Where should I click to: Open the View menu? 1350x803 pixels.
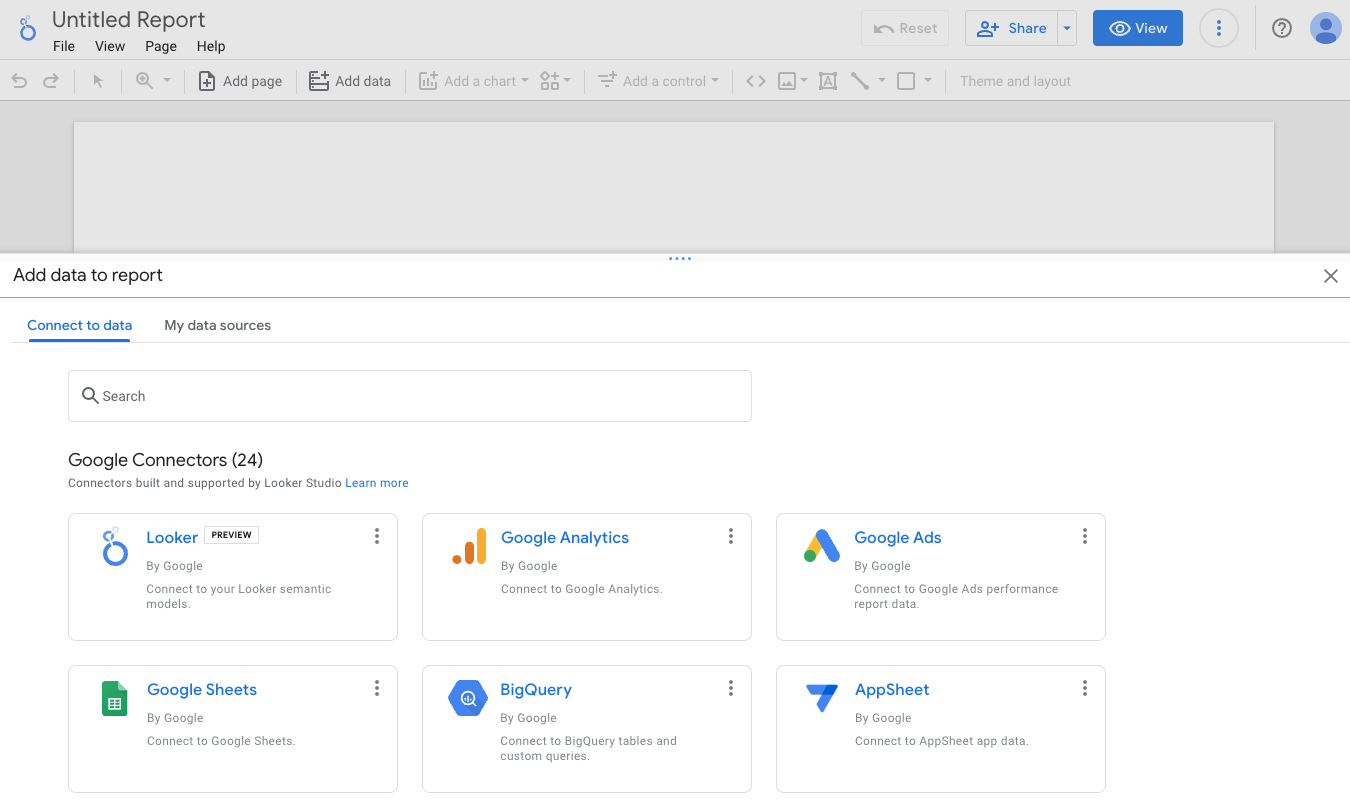pos(110,46)
